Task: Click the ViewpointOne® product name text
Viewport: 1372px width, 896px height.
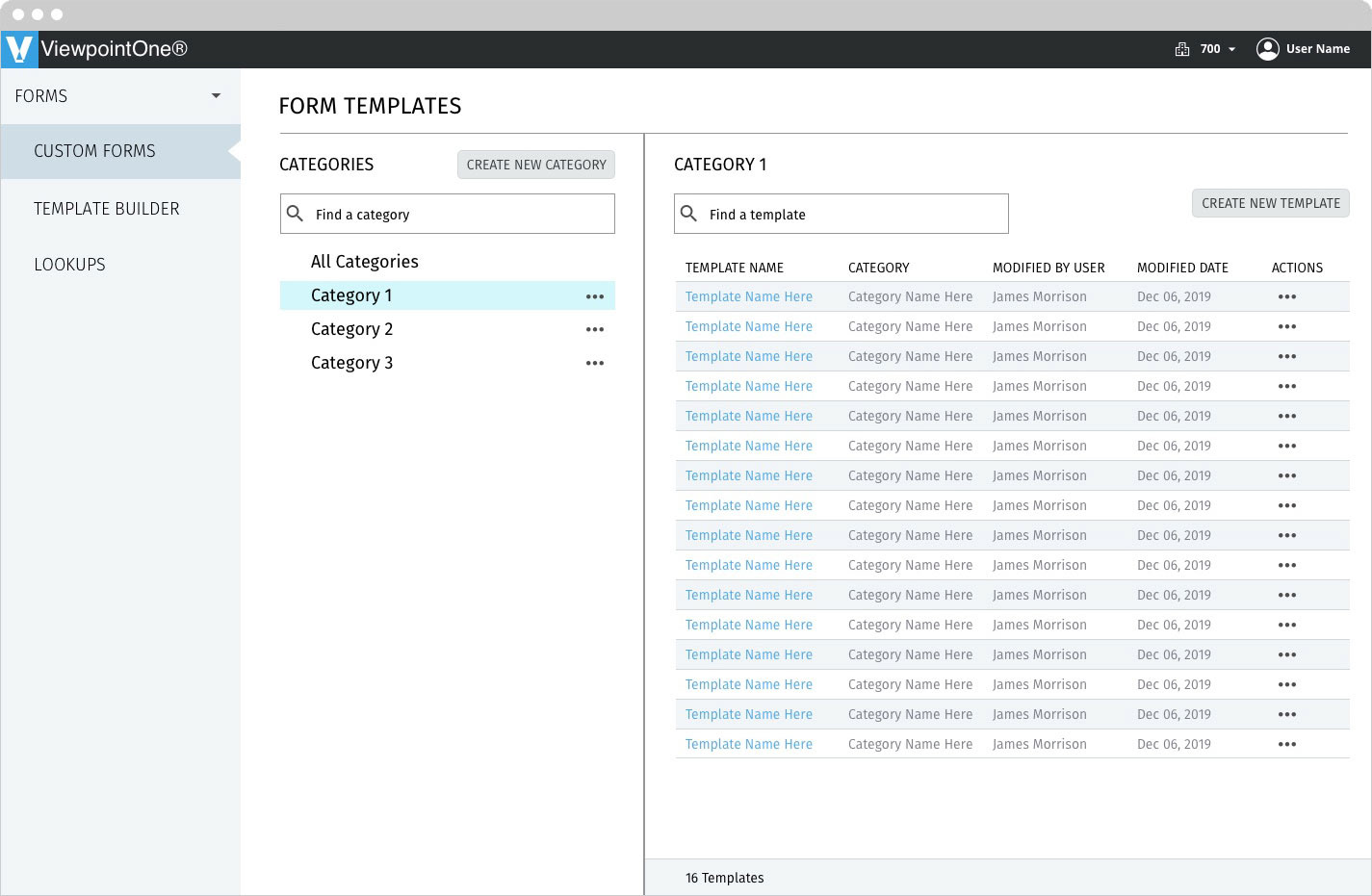Action: (114, 49)
